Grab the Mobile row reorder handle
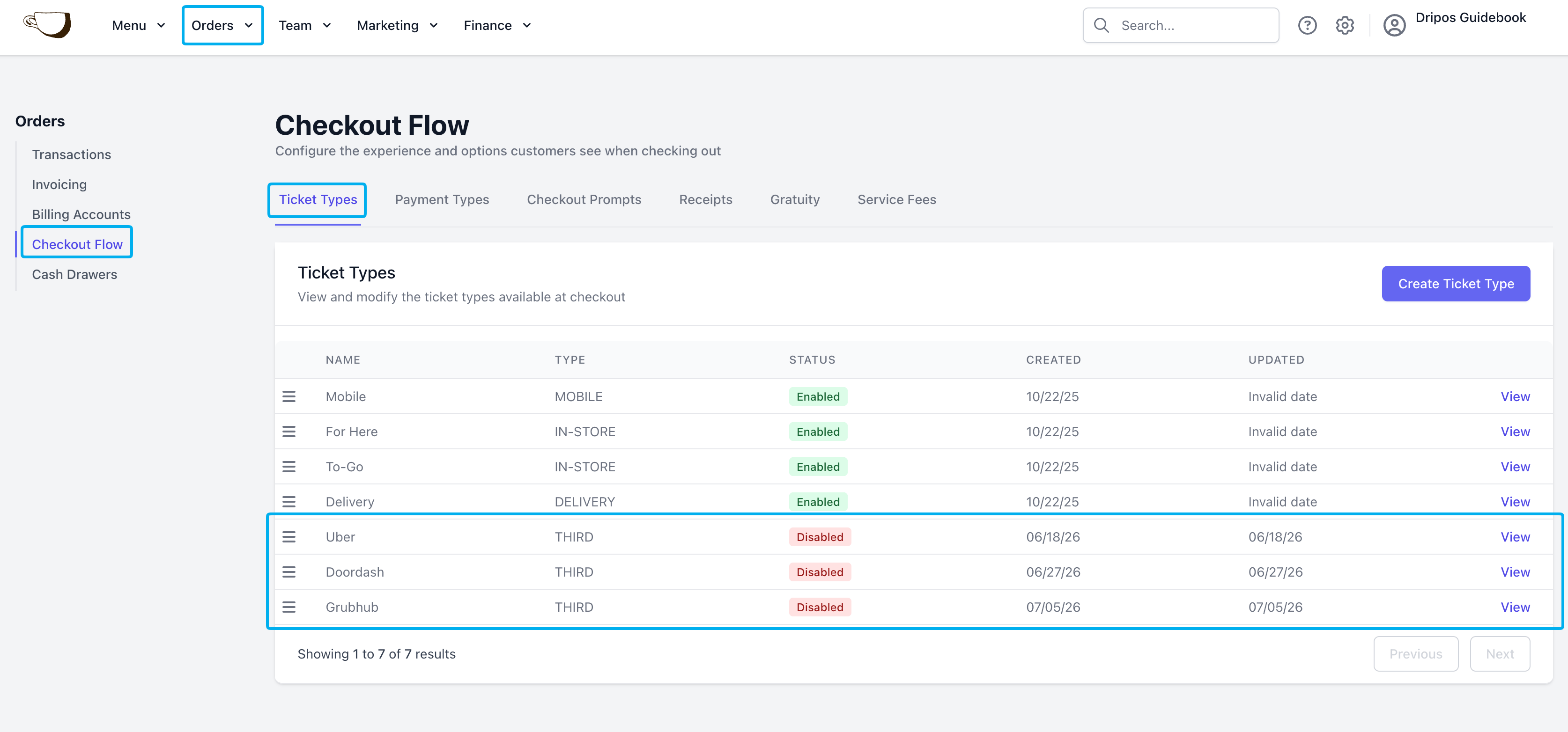The image size is (1568, 732). coord(289,397)
